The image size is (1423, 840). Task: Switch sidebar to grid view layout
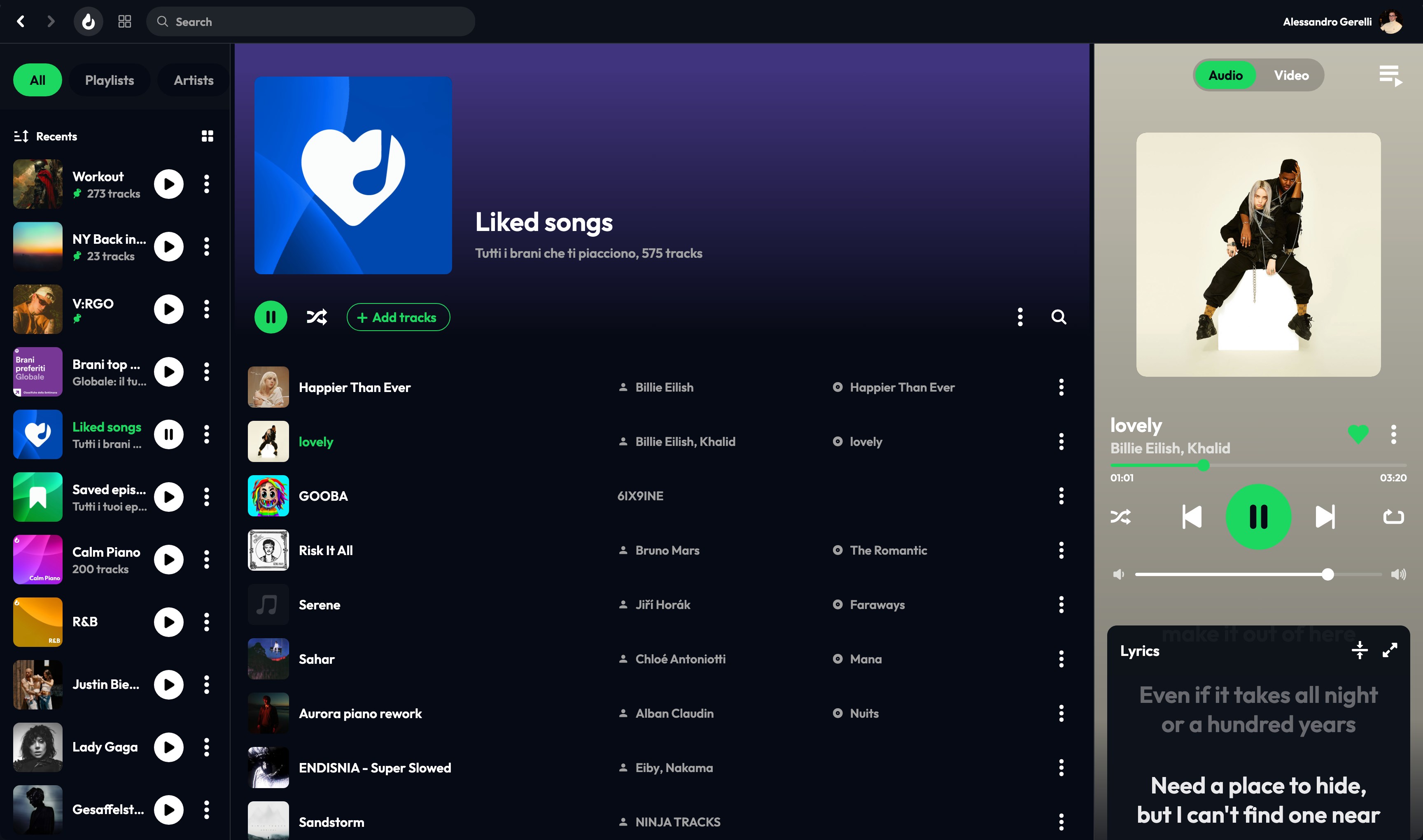click(207, 136)
